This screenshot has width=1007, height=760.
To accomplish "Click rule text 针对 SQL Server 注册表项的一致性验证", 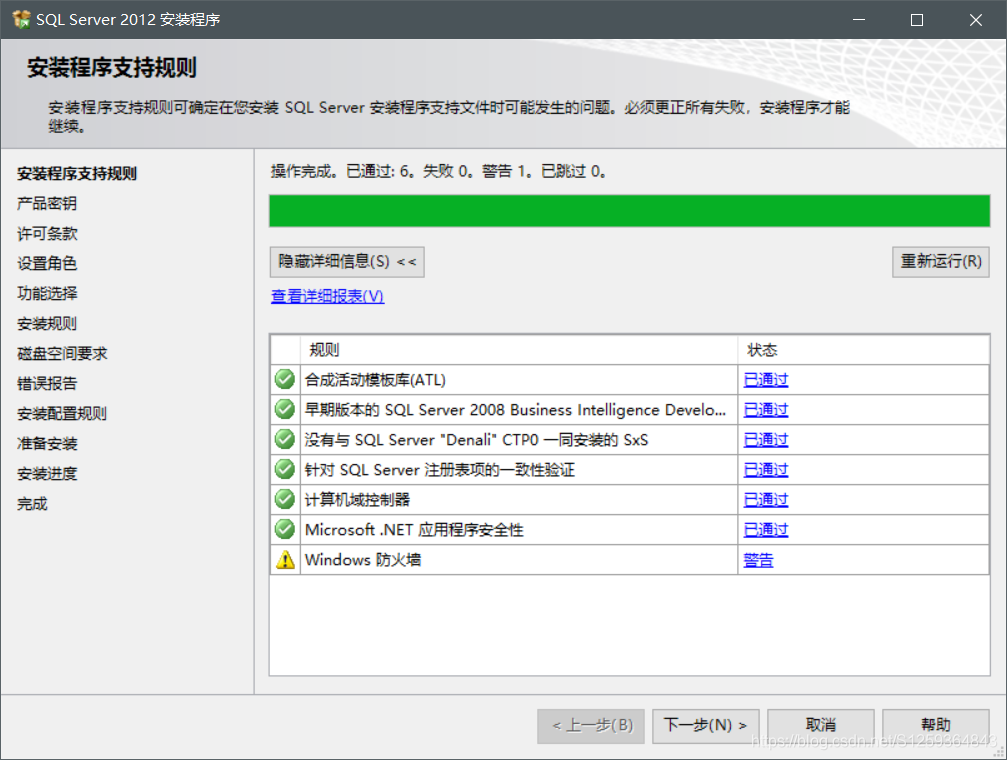I will coord(439,470).
